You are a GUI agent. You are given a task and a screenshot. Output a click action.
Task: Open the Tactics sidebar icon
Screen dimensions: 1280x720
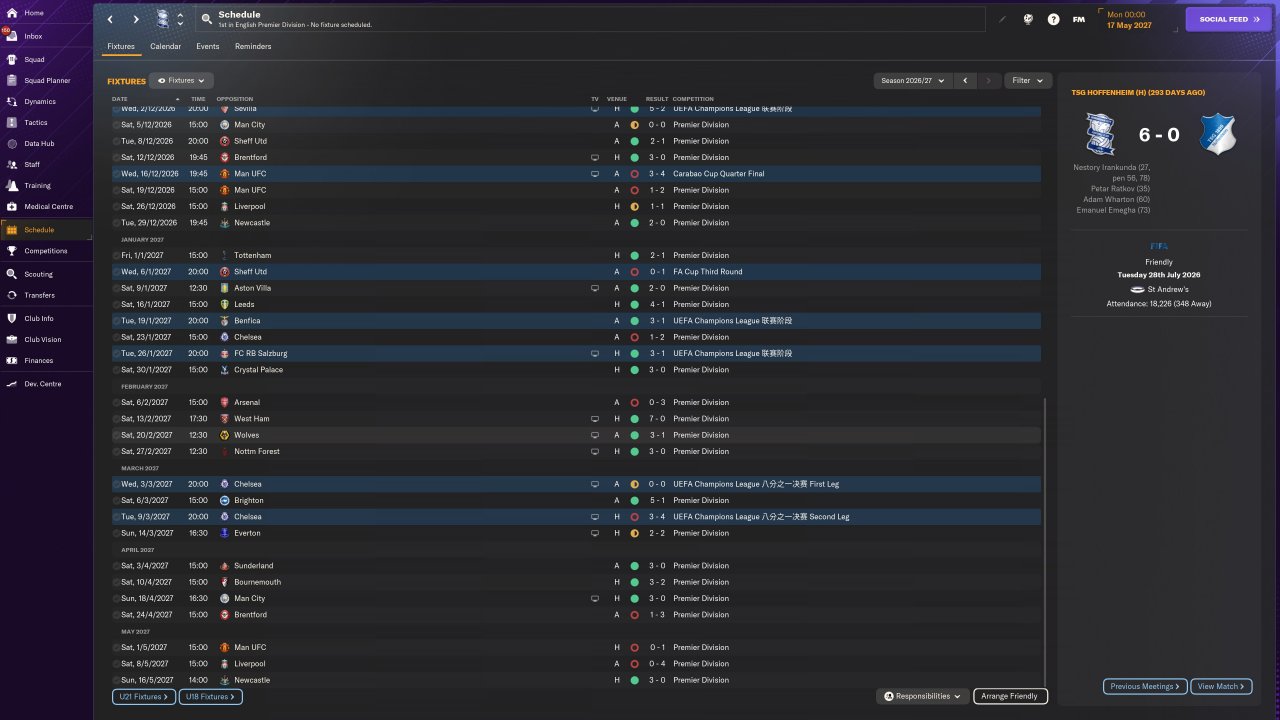[12, 122]
